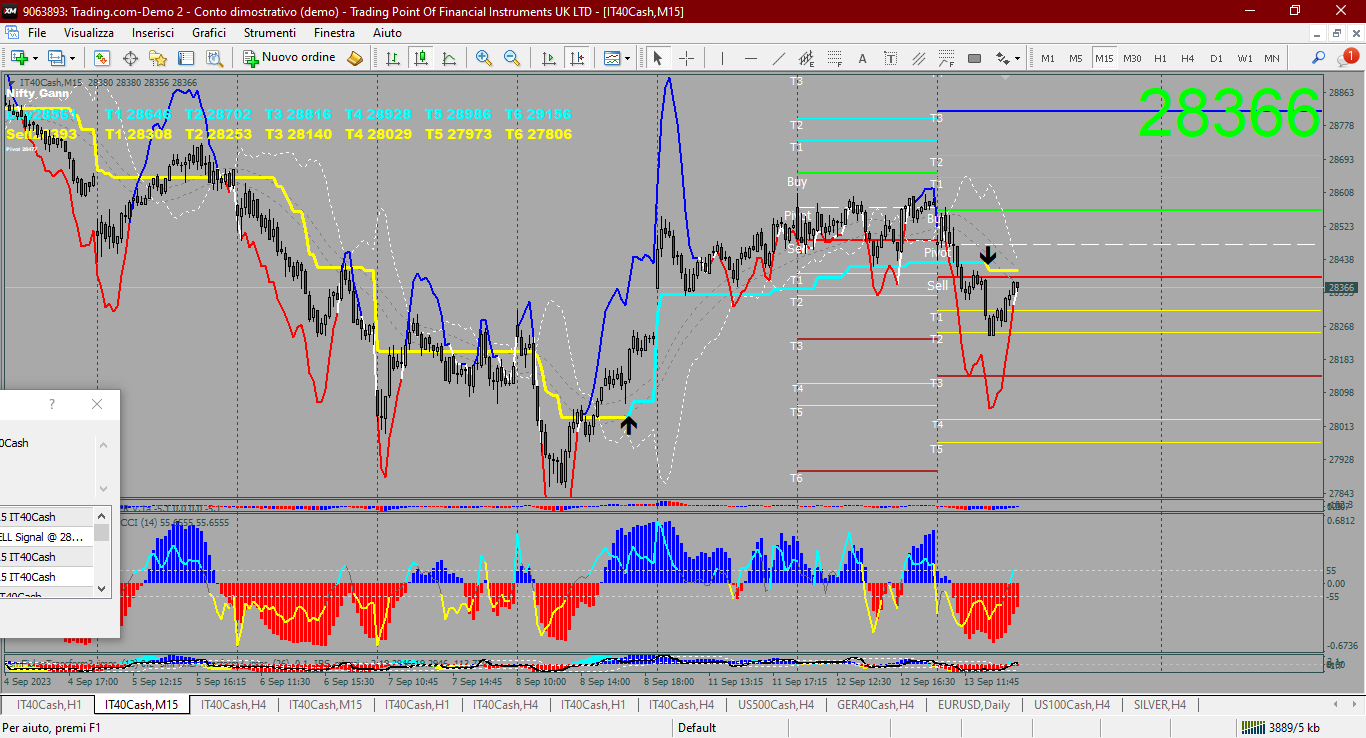
Task: Open the Arrows objects button
Action: coord(1002,58)
